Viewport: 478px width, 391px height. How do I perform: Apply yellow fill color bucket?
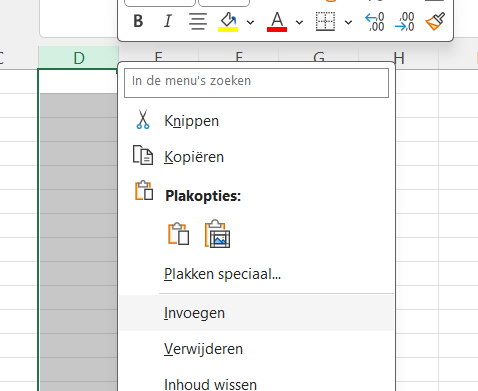coord(228,22)
